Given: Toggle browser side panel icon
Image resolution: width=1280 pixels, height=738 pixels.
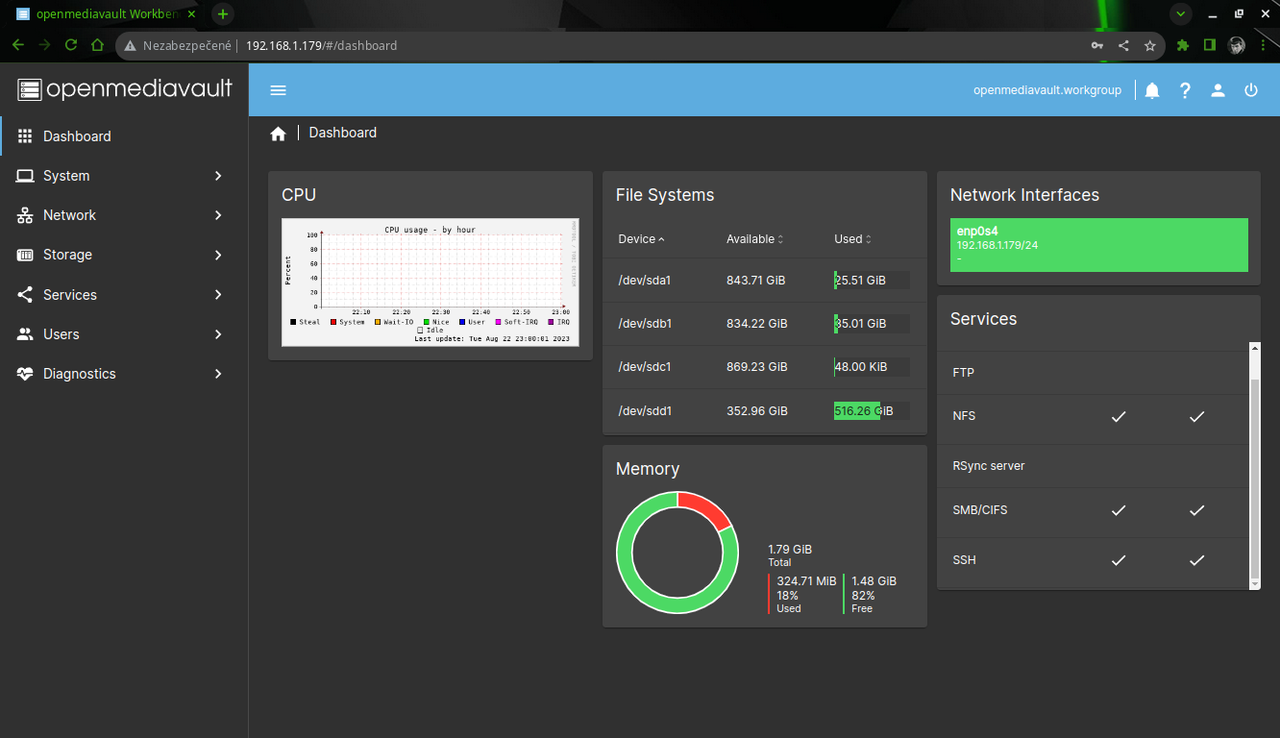Looking at the screenshot, I should (1210, 45).
